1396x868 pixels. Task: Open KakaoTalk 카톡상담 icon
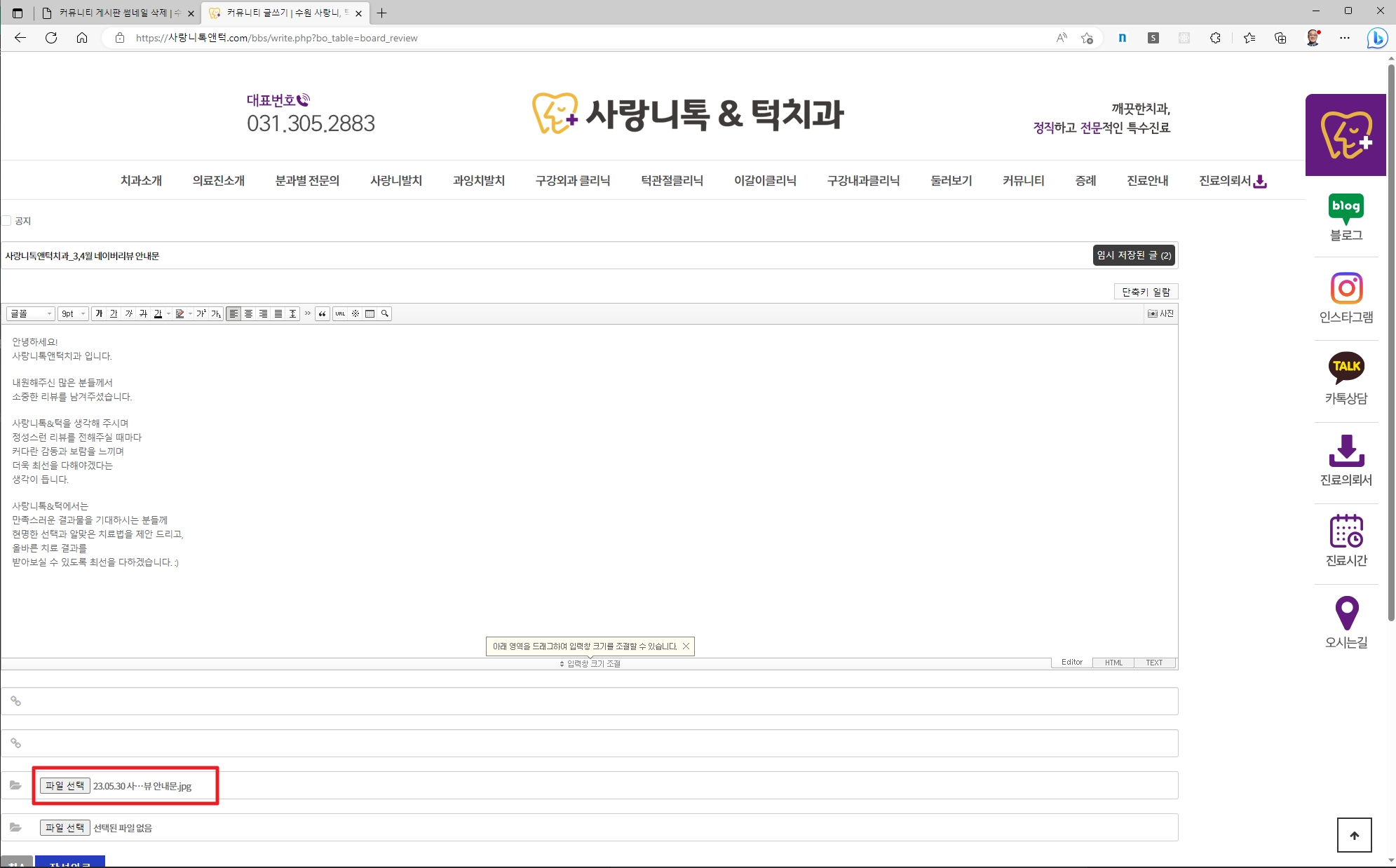point(1346,367)
